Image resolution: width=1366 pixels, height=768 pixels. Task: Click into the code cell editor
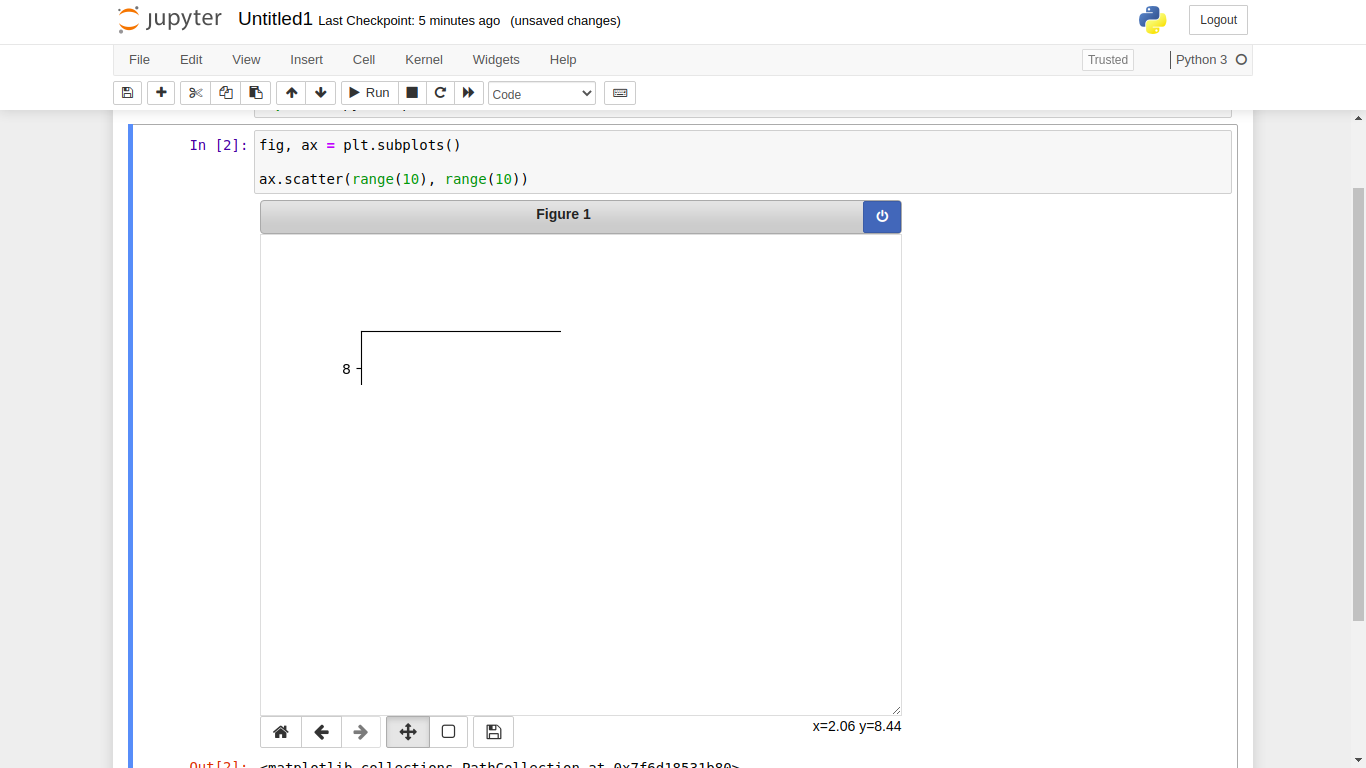(x=742, y=162)
